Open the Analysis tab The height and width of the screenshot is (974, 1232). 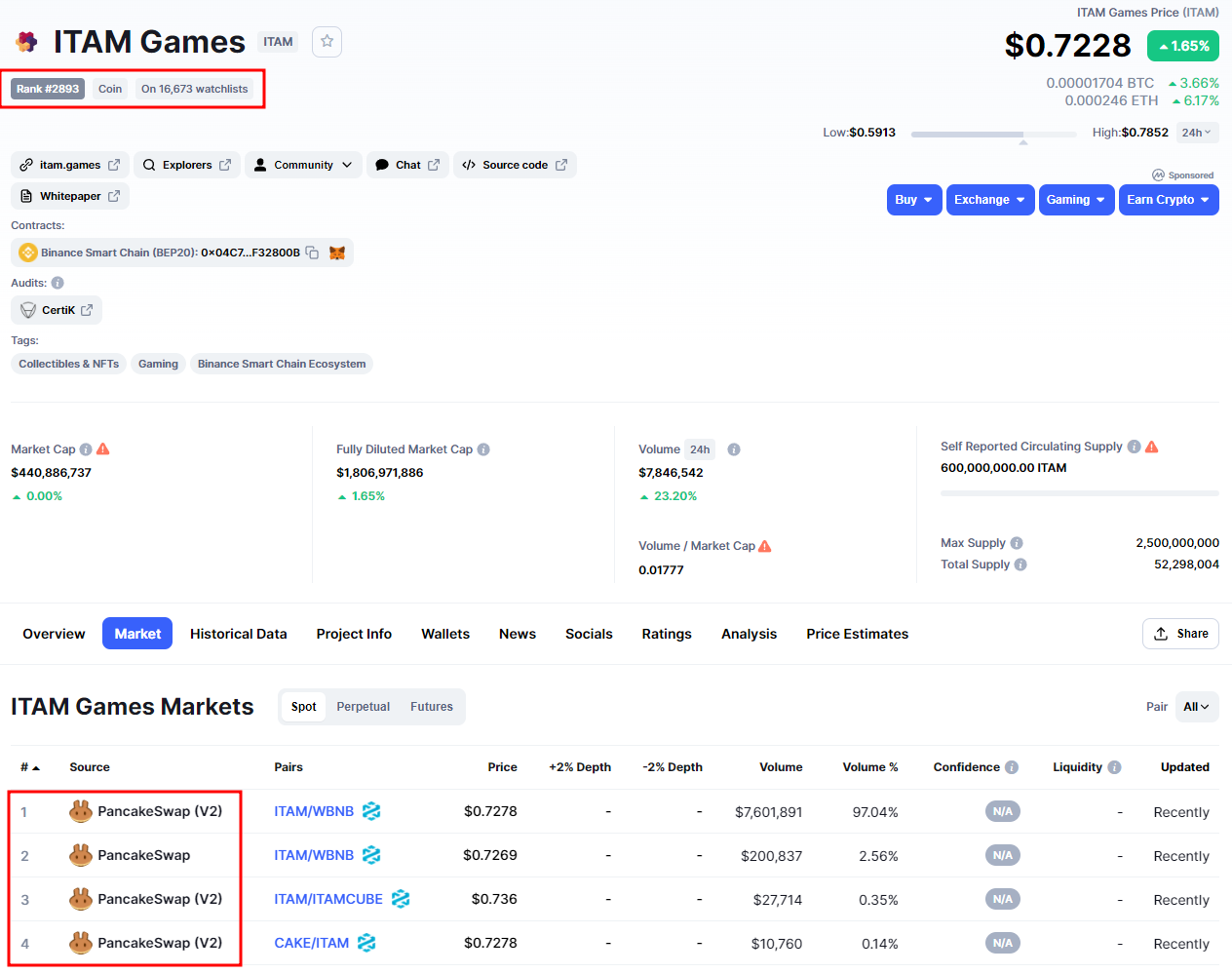pos(749,634)
